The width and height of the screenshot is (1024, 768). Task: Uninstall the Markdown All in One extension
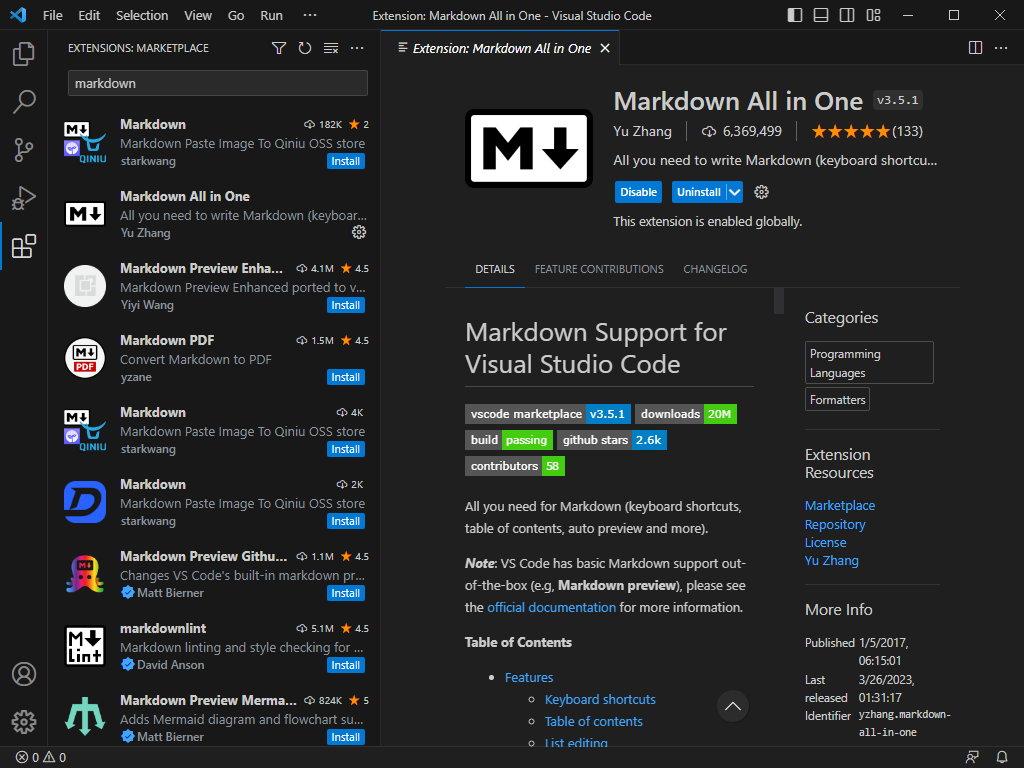click(699, 192)
